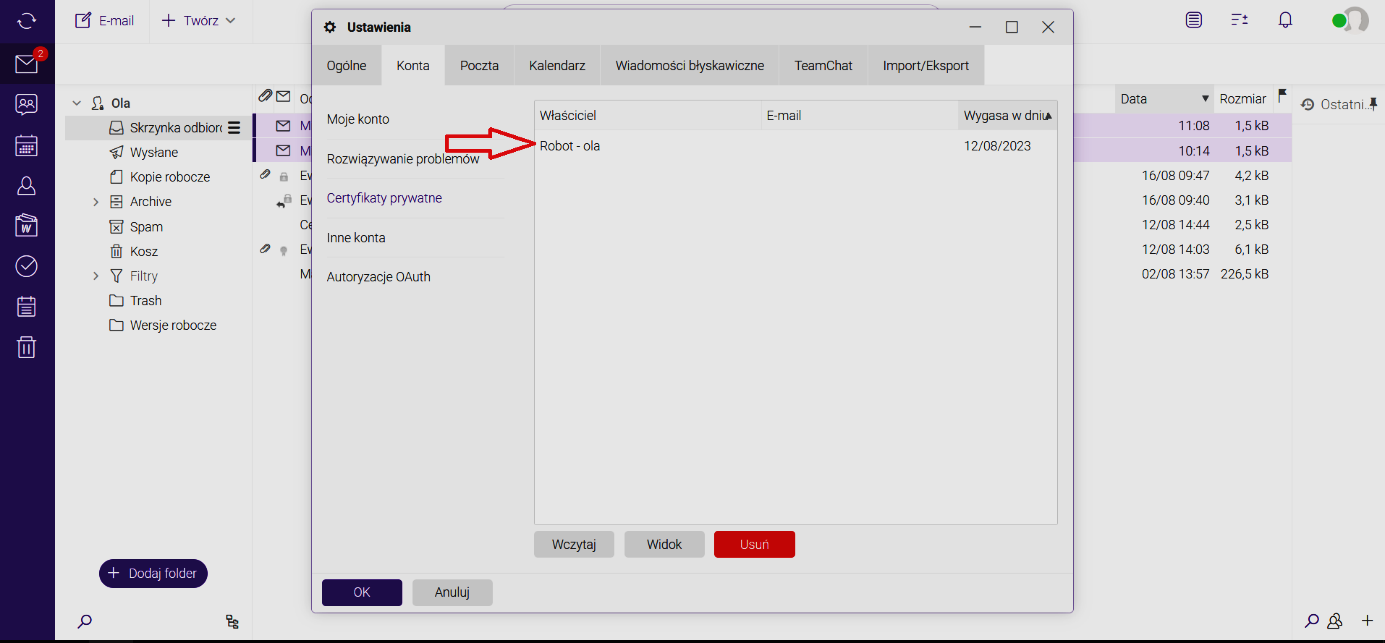
Task: Sort by Wygasa w dniu column header
Action: 1006,116
